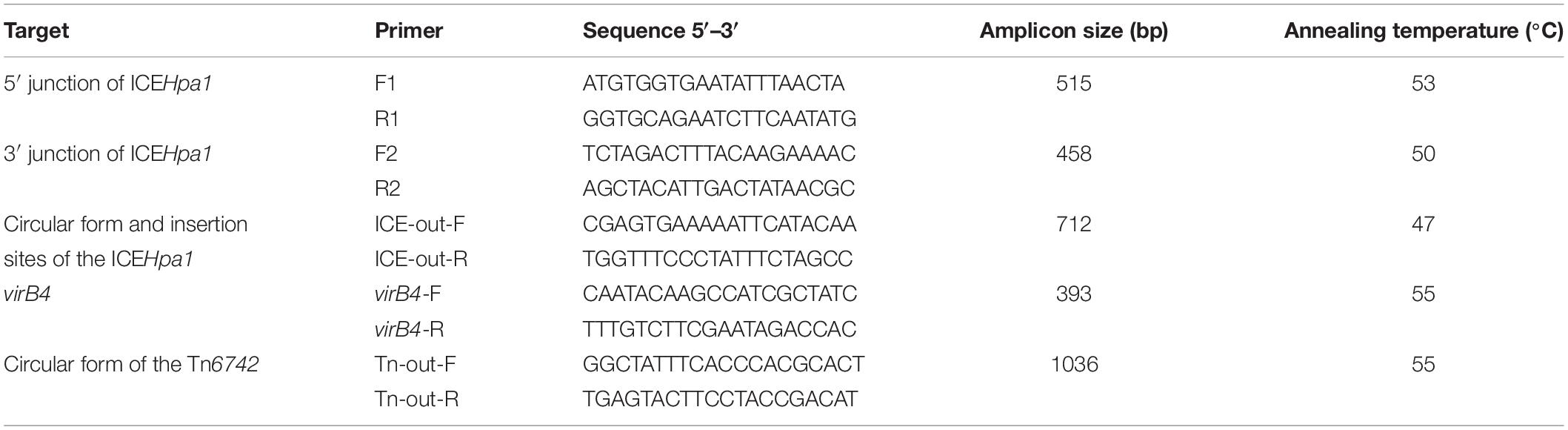
Task: Click the Target column header
Action: click(x=36, y=30)
